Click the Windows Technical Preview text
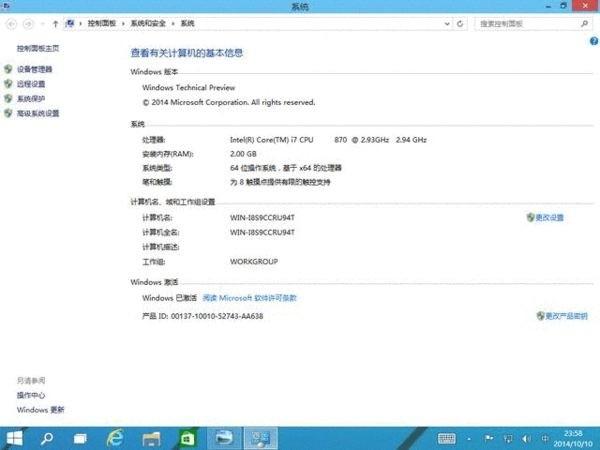Image resolution: width=600 pixels, height=450 pixels. pos(189,88)
